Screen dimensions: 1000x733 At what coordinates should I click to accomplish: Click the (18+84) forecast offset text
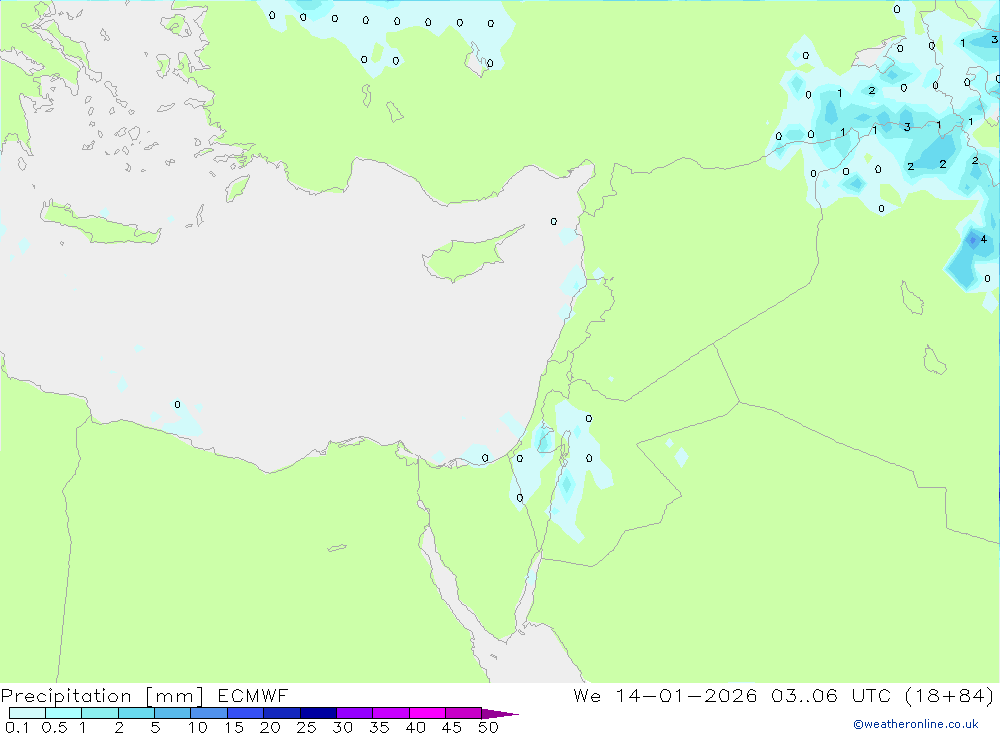(950, 695)
